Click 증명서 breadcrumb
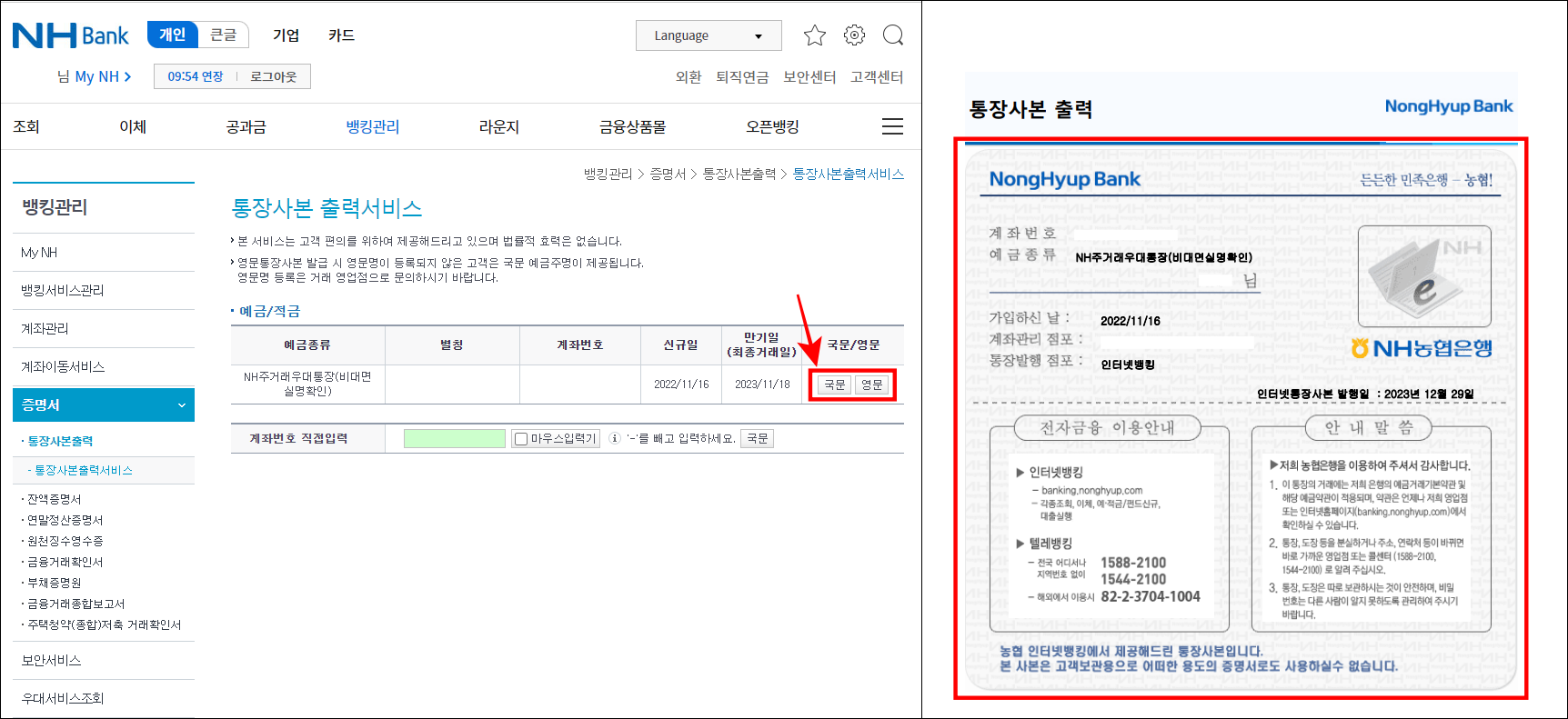Image resolution: width=1568 pixels, height=719 pixels. pyautogui.click(x=668, y=174)
